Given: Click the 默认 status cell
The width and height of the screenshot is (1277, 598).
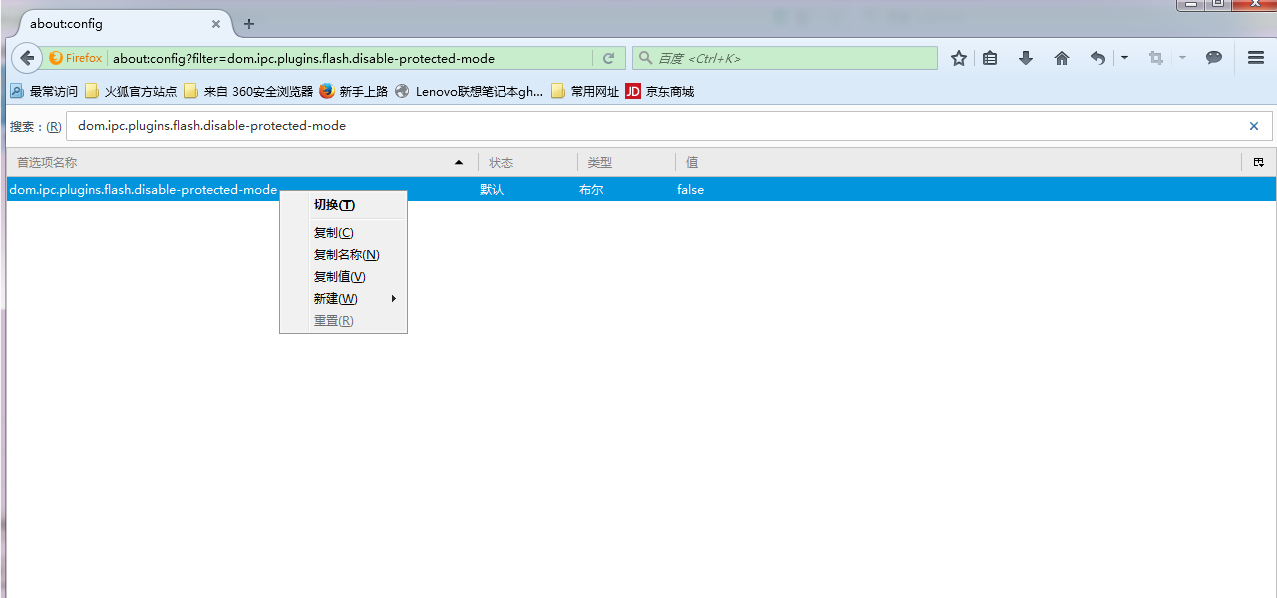Looking at the screenshot, I should (x=492, y=189).
